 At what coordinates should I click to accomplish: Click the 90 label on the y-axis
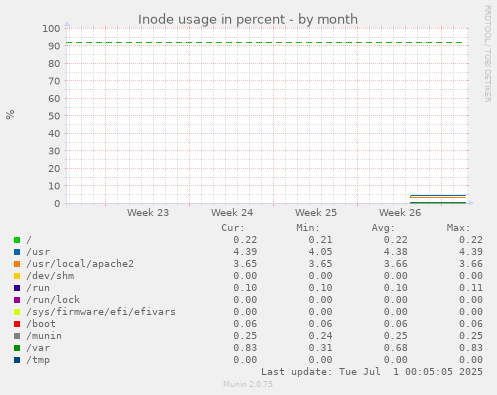(54, 46)
